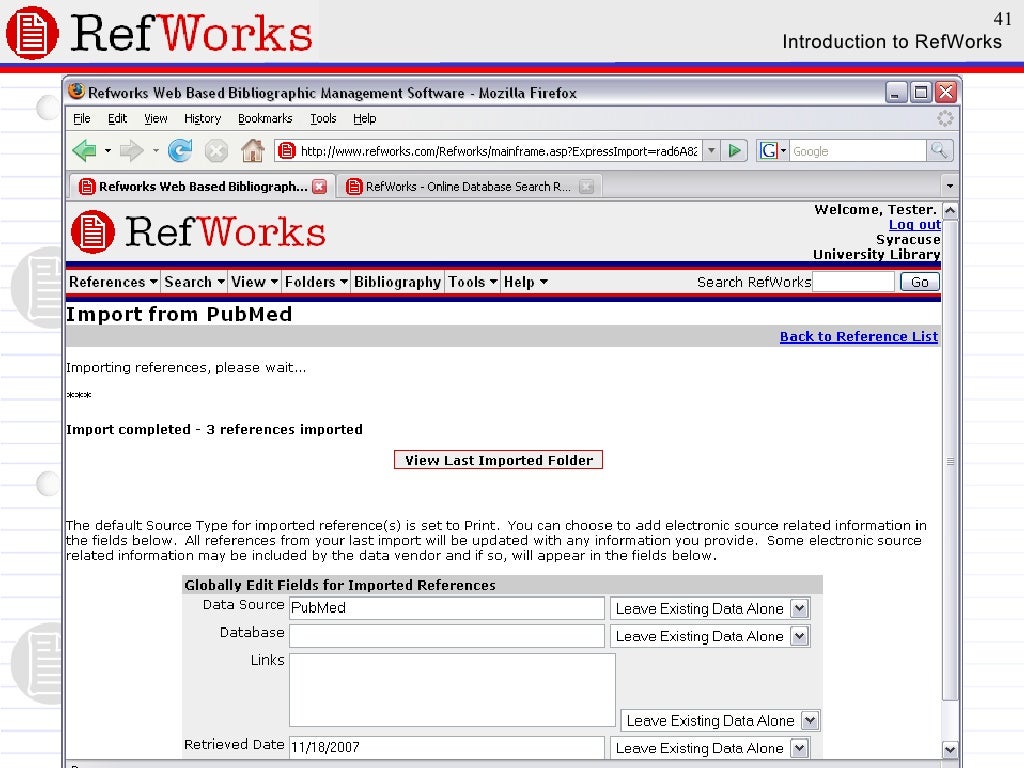Click the green Go arrow beside address bar
The width and height of the screenshot is (1024, 768).
734,151
